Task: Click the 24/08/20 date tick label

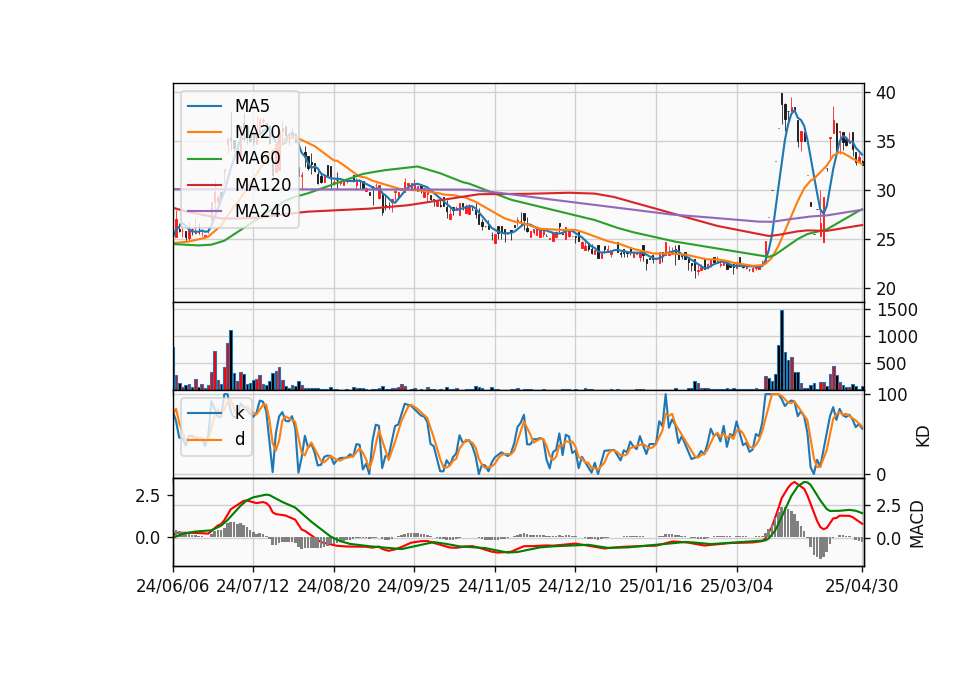Action: pyautogui.click(x=334, y=586)
